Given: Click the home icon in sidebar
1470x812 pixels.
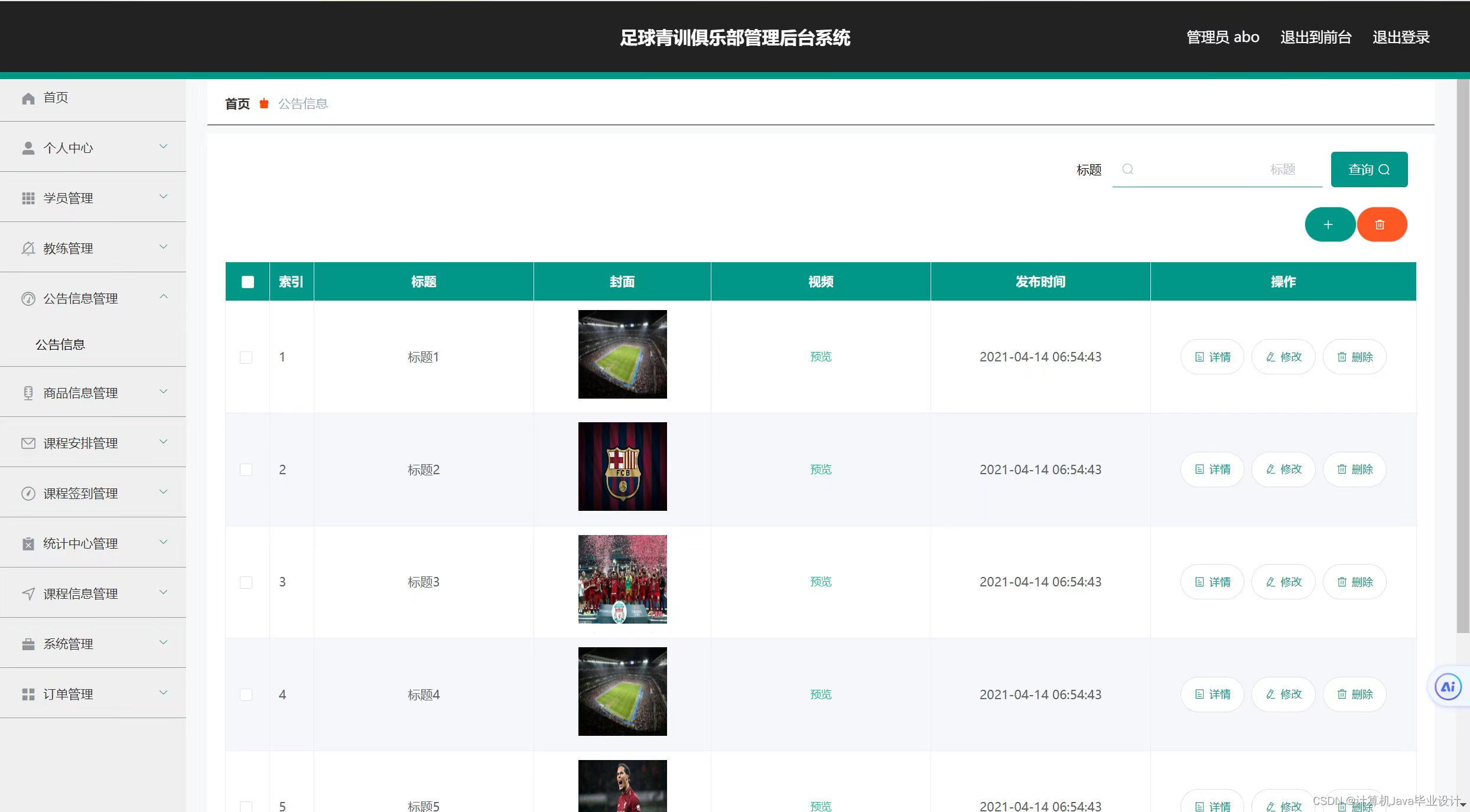Looking at the screenshot, I should (28, 98).
